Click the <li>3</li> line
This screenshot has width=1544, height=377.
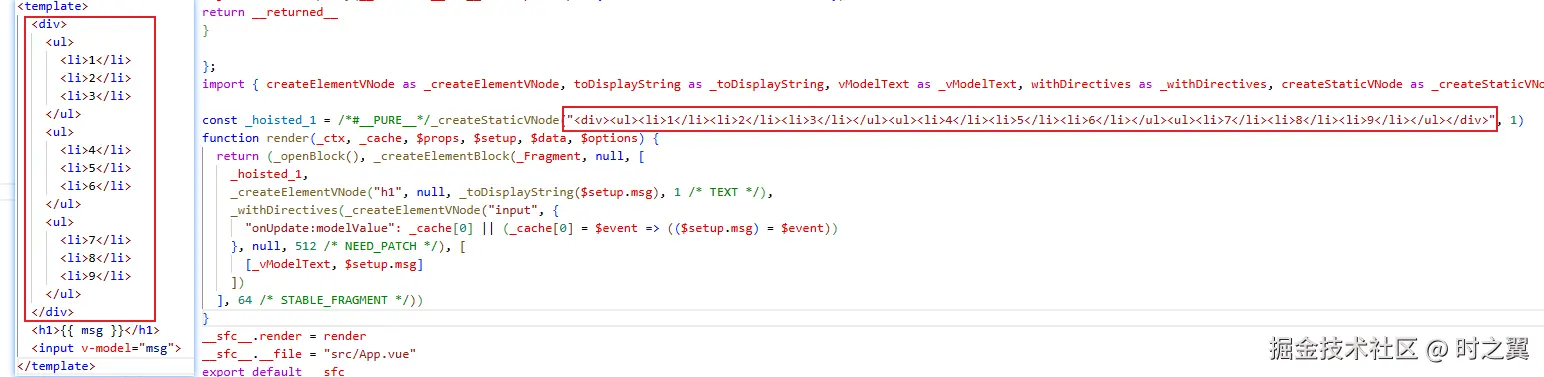point(95,96)
